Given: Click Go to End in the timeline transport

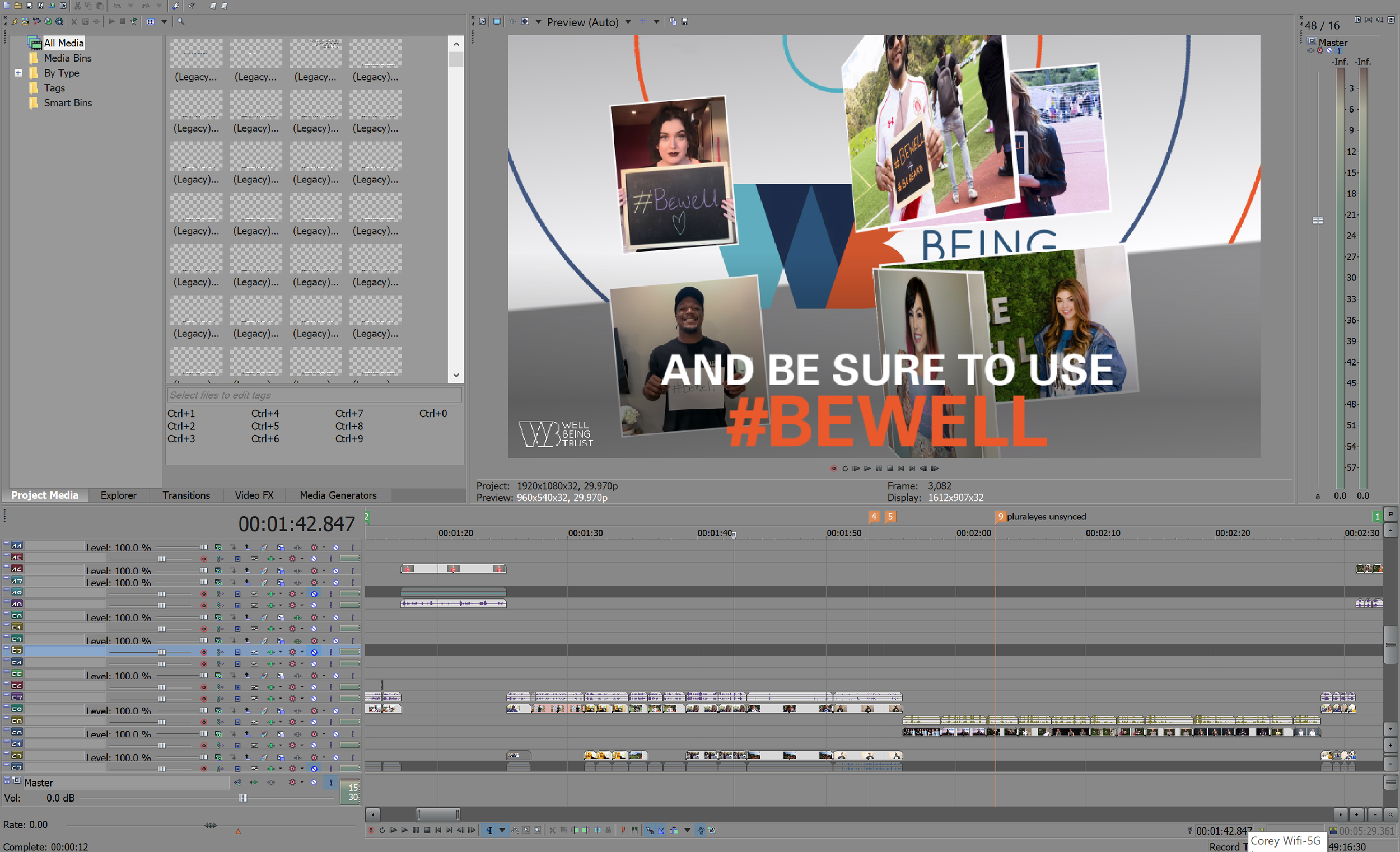Looking at the screenshot, I should point(450,830).
